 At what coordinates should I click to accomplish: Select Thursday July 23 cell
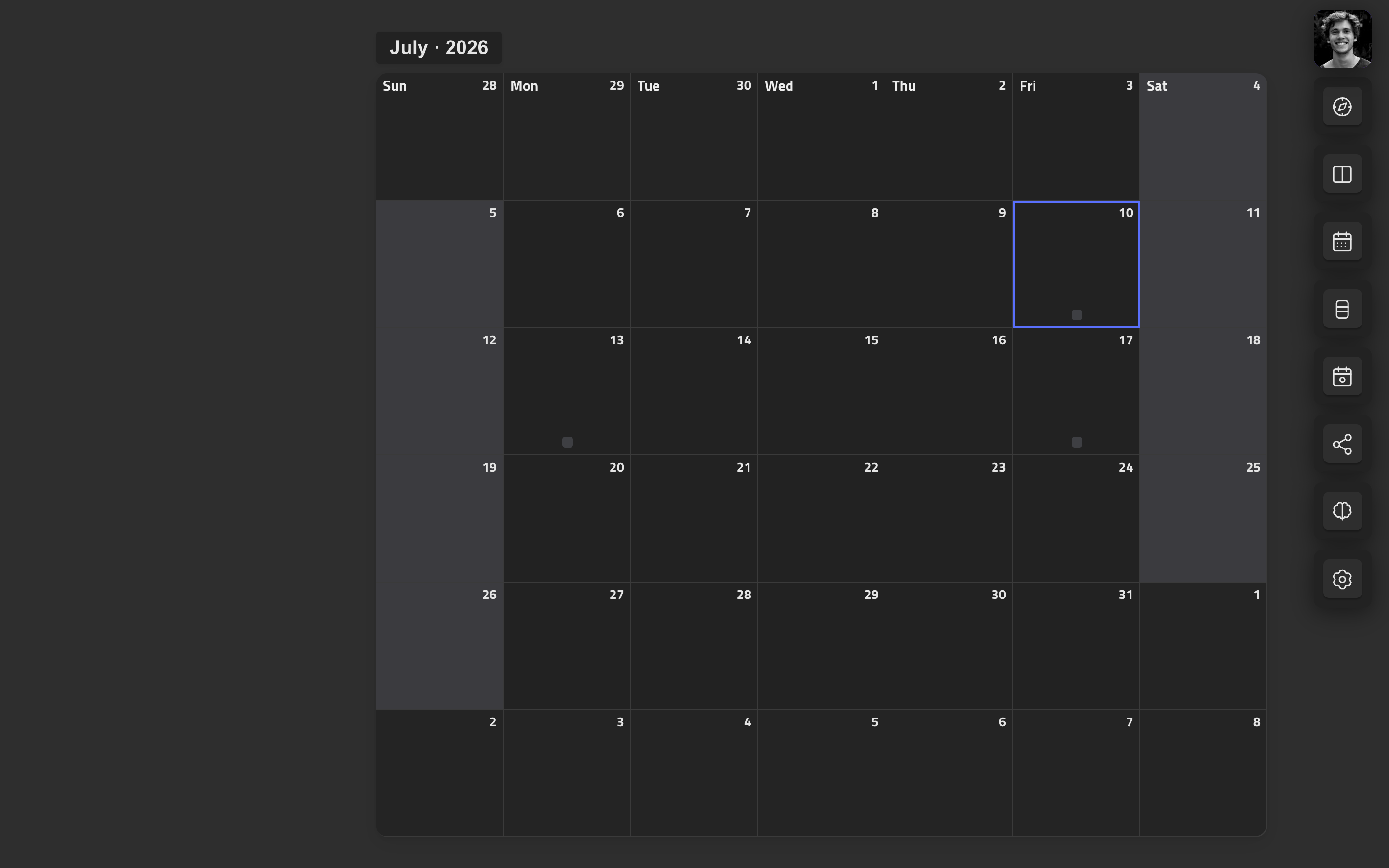pos(948,519)
